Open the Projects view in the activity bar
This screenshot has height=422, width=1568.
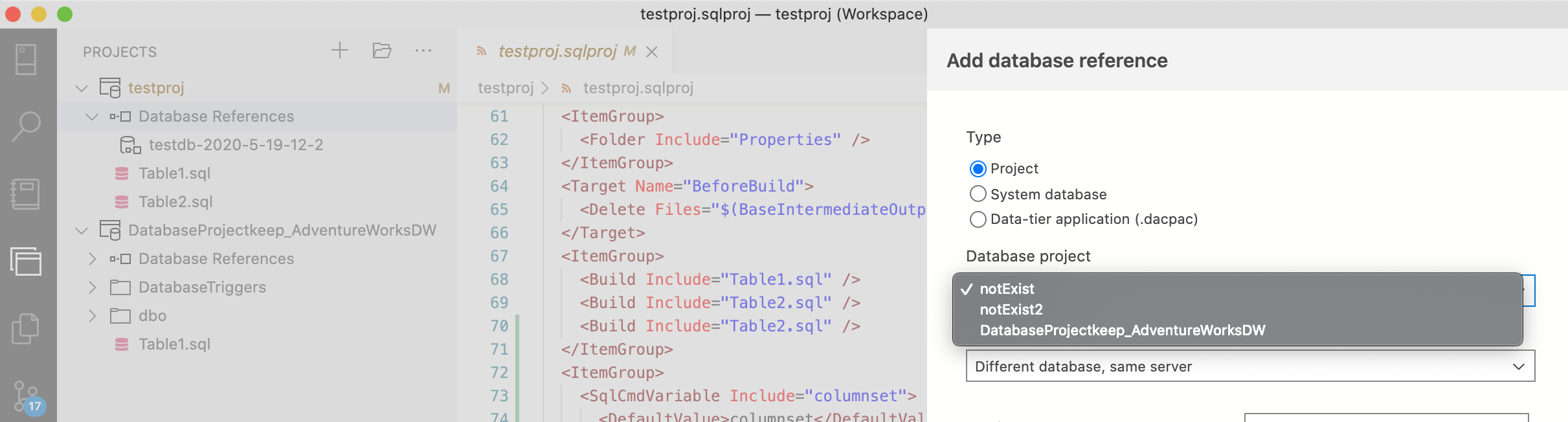click(26, 261)
